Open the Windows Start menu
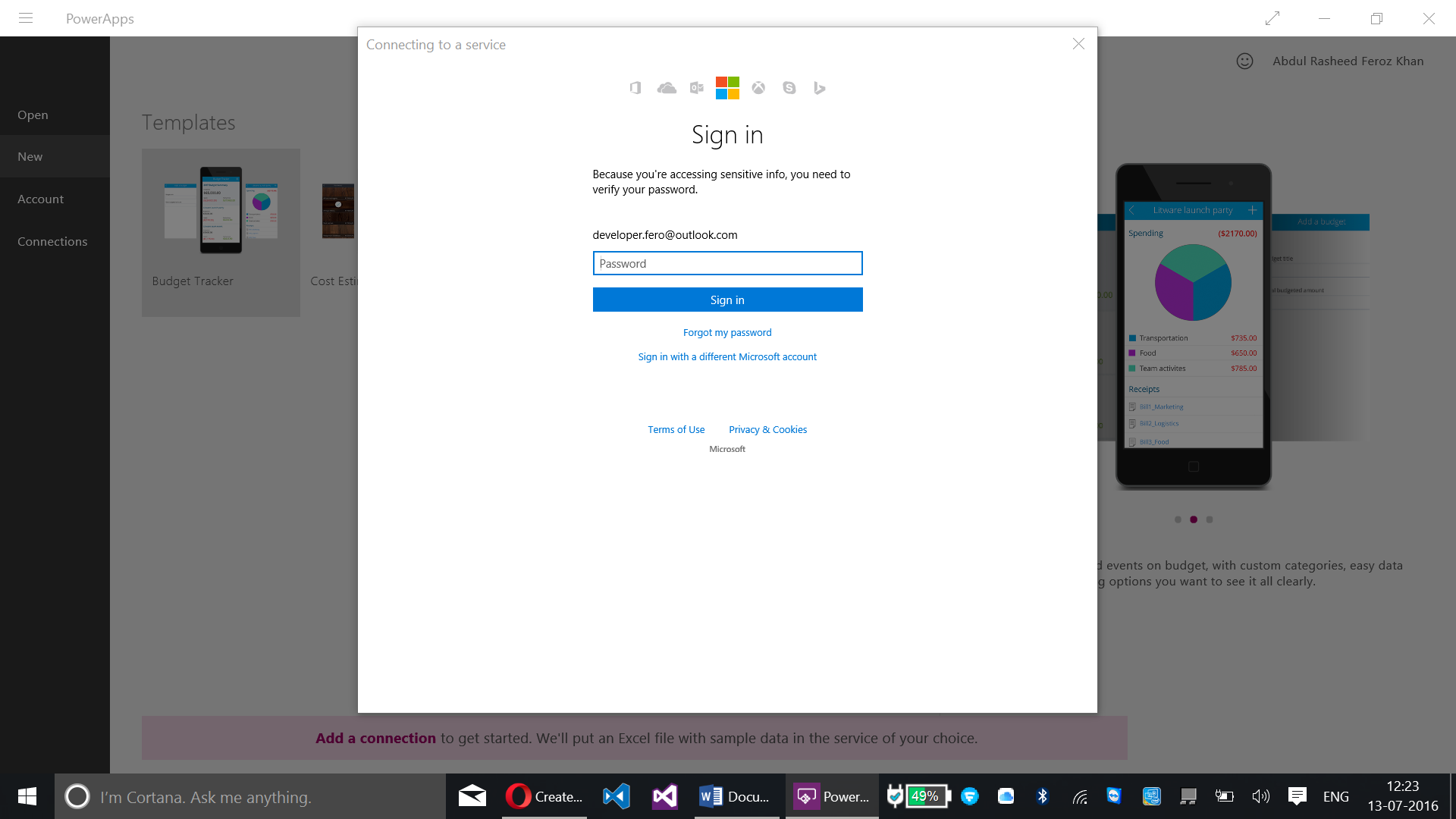The width and height of the screenshot is (1456, 819). click(x=27, y=796)
